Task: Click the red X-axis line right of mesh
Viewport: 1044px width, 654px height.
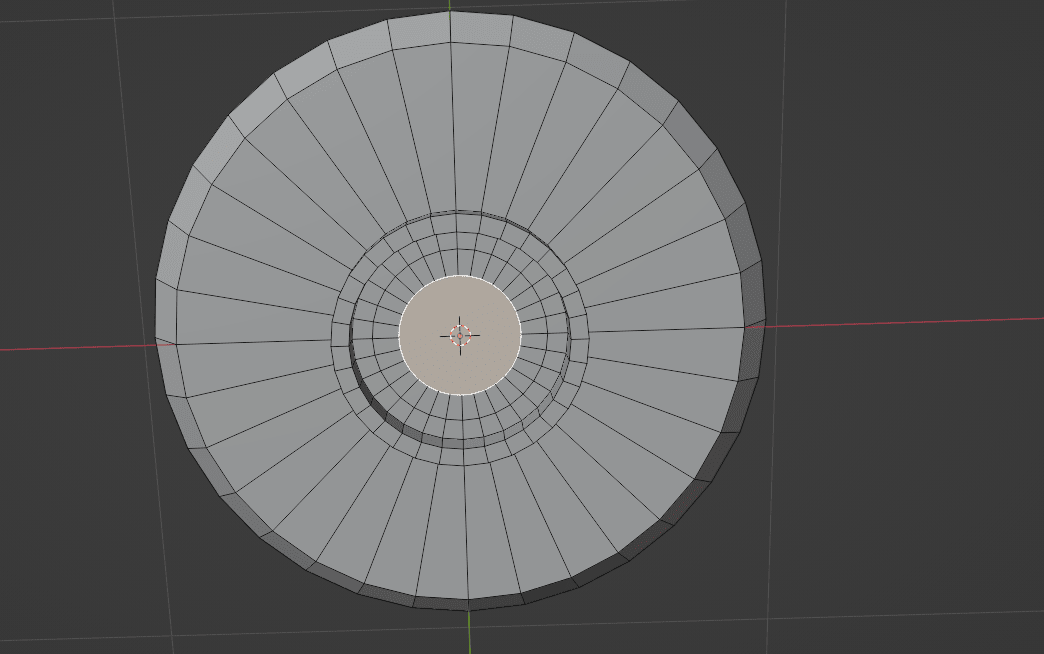Action: point(900,322)
